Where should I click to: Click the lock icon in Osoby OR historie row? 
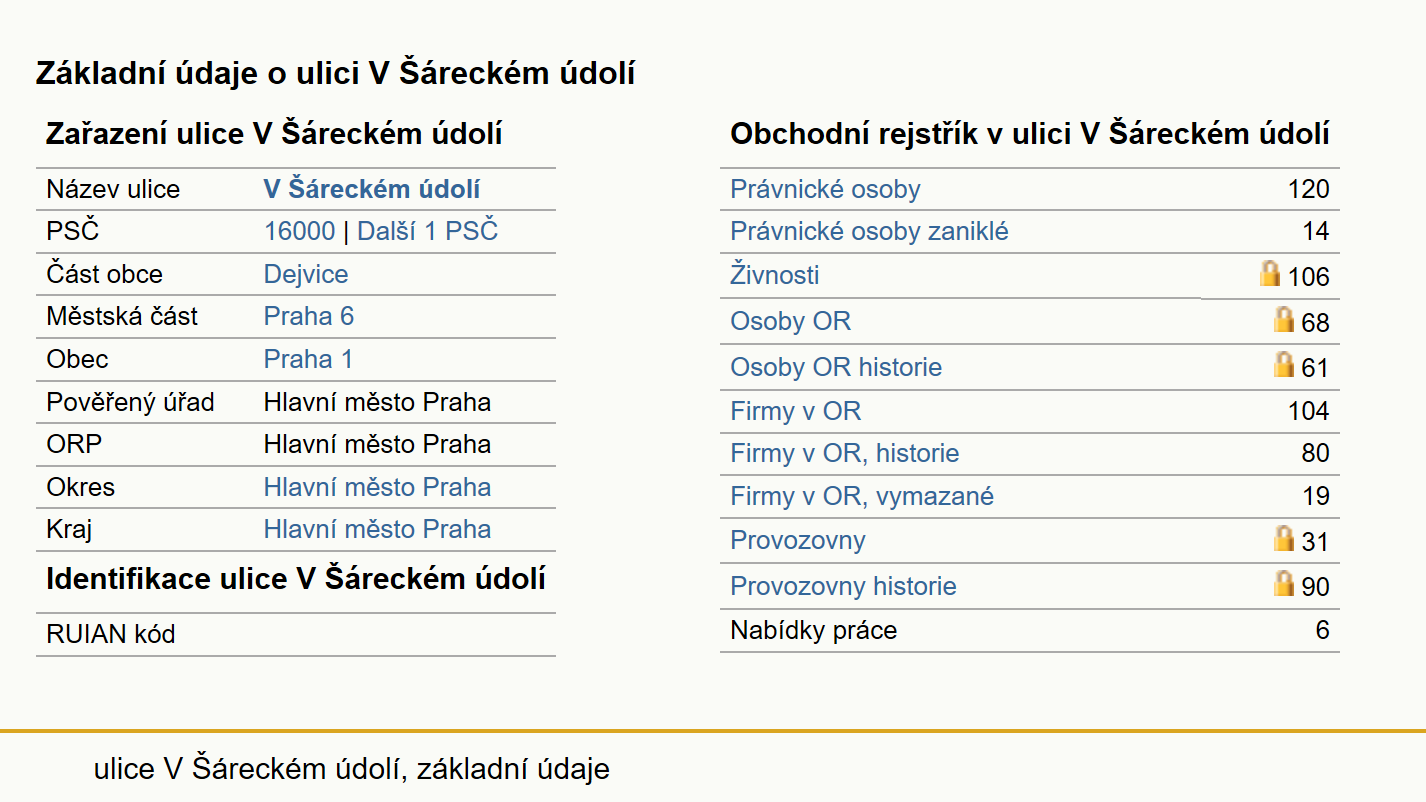click(x=1284, y=364)
